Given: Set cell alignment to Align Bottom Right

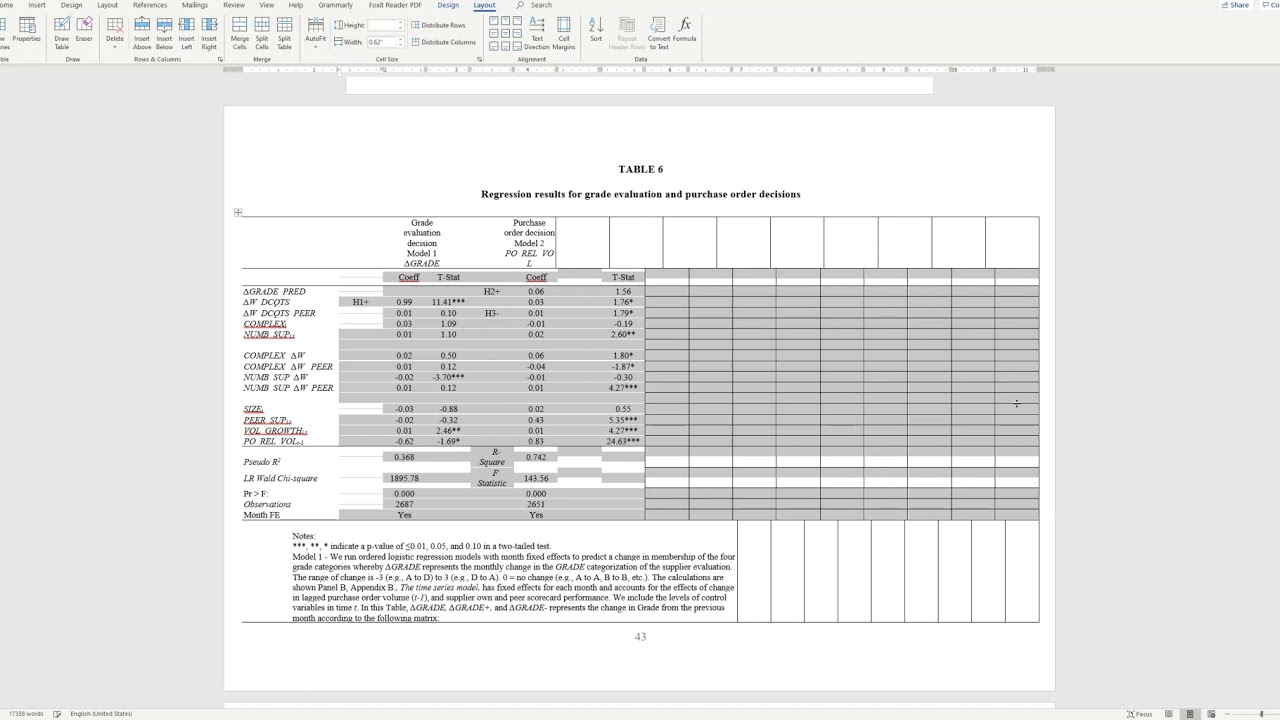Looking at the screenshot, I should click(516, 45).
